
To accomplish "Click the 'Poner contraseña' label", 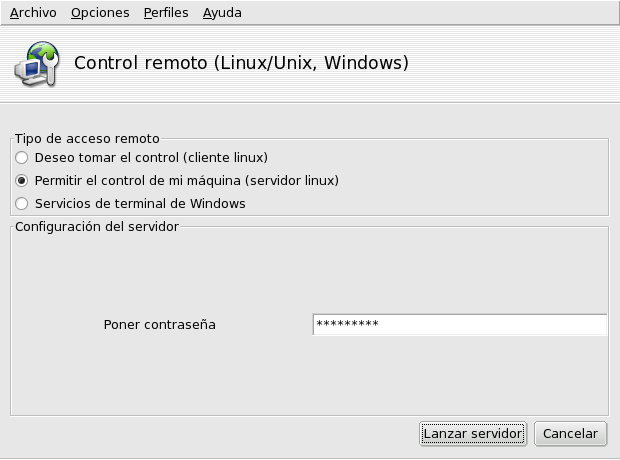I will pyautogui.click(x=160, y=325).
